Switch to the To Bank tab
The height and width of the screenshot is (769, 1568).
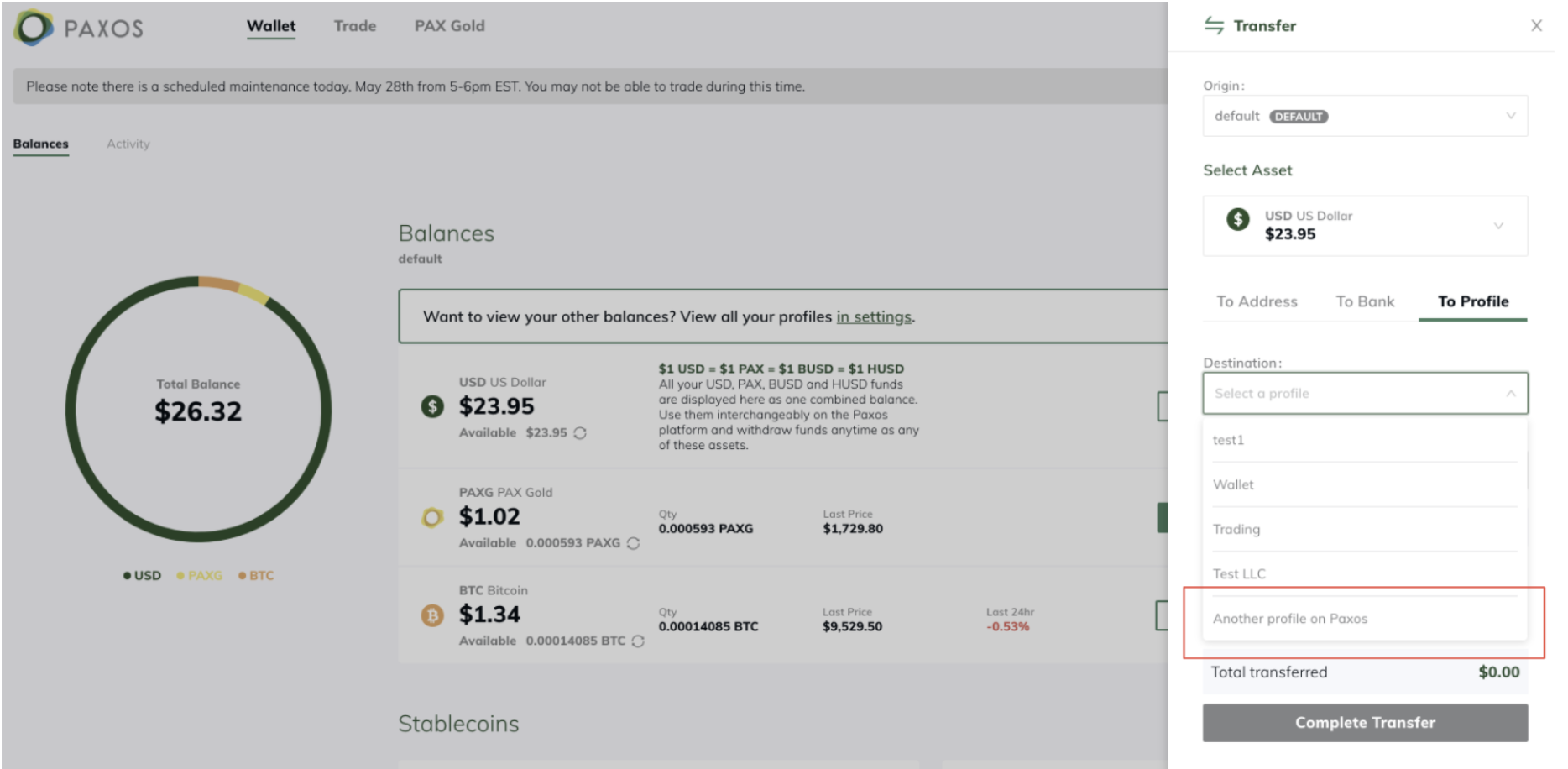pos(1364,301)
